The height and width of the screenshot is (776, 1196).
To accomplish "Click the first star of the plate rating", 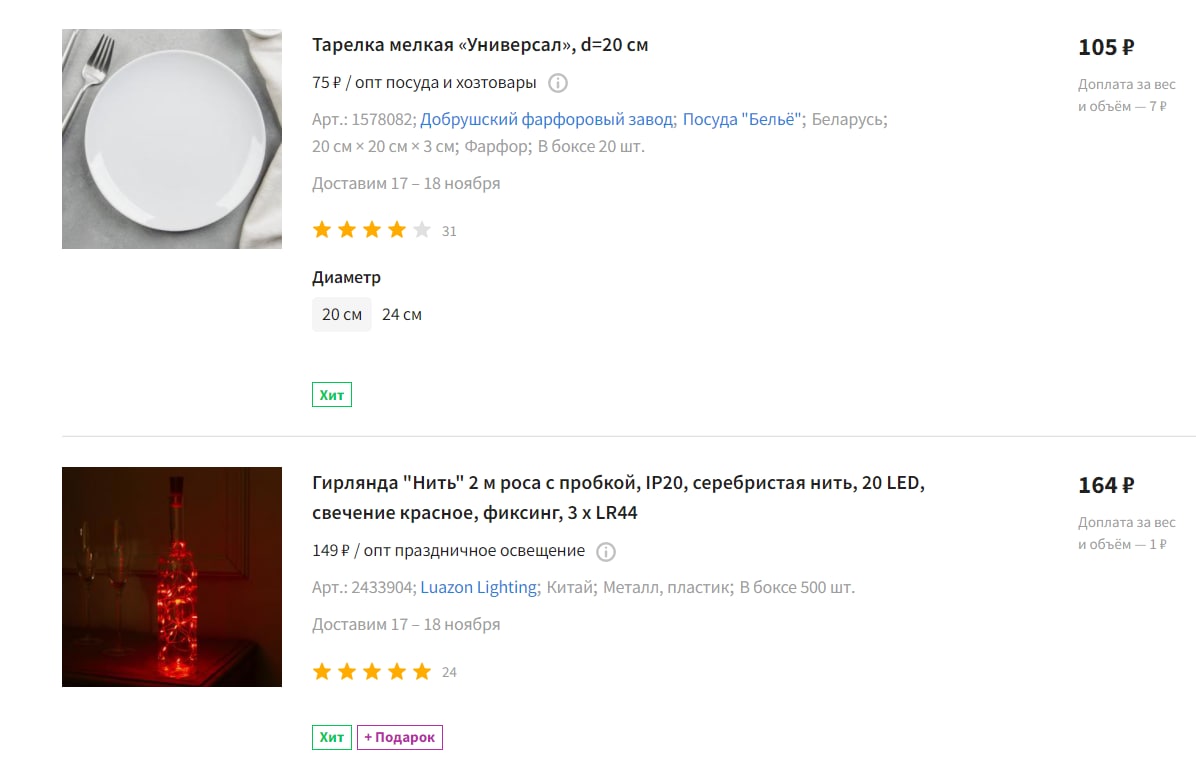I will click(322, 230).
